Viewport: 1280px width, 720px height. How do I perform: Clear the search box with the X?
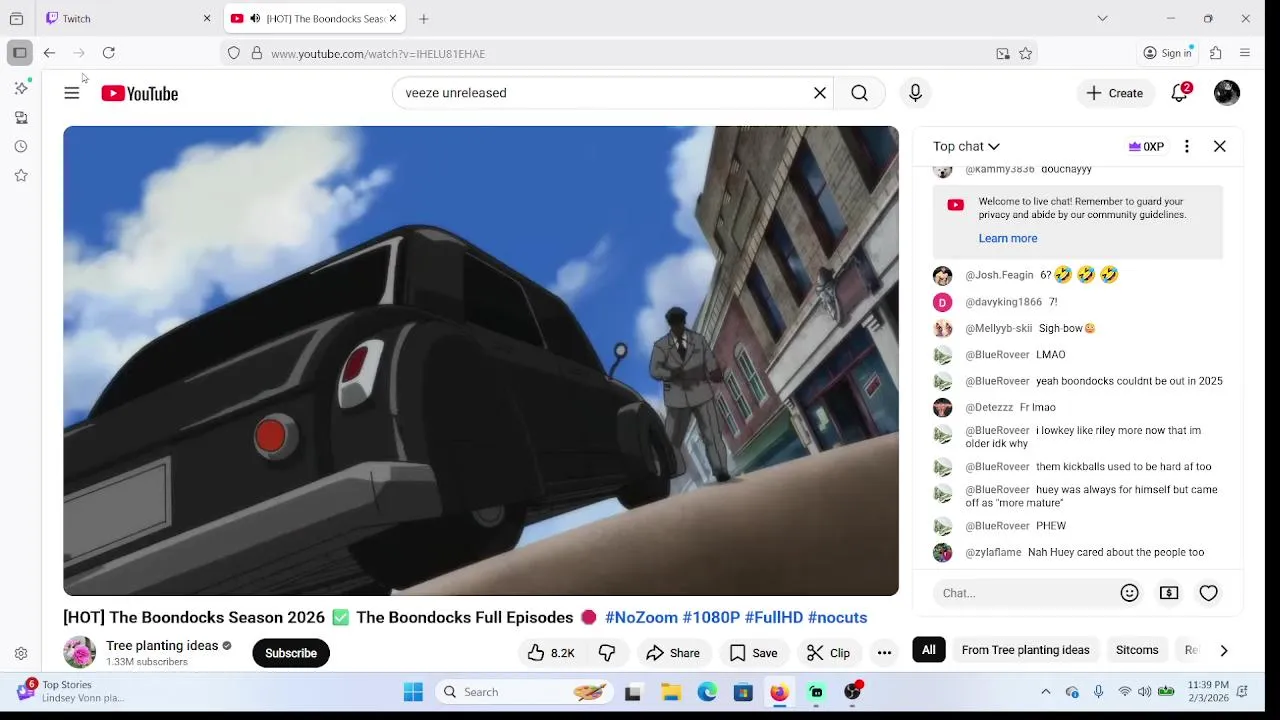pos(820,93)
